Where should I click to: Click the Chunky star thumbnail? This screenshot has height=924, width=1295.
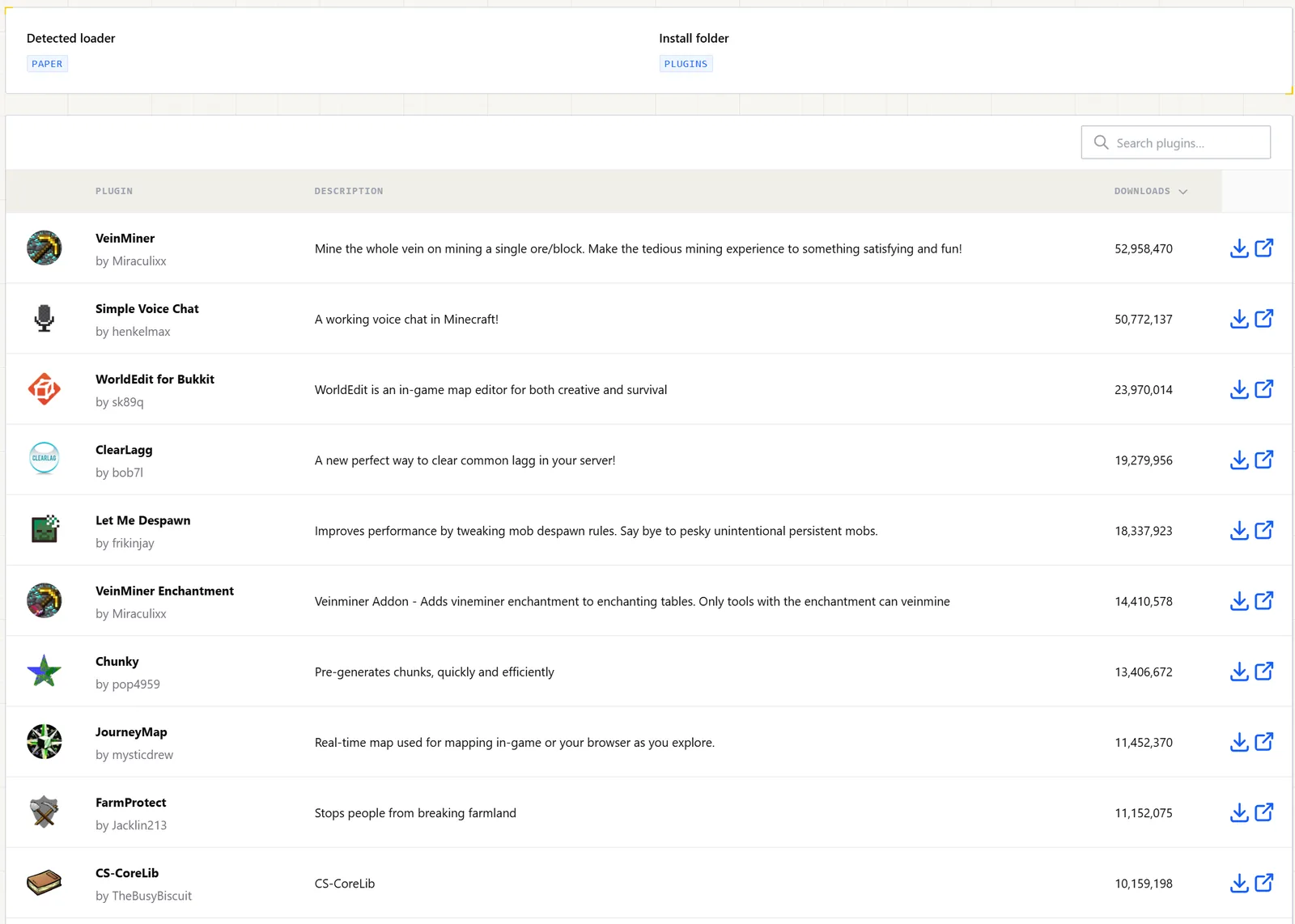[x=45, y=671]
